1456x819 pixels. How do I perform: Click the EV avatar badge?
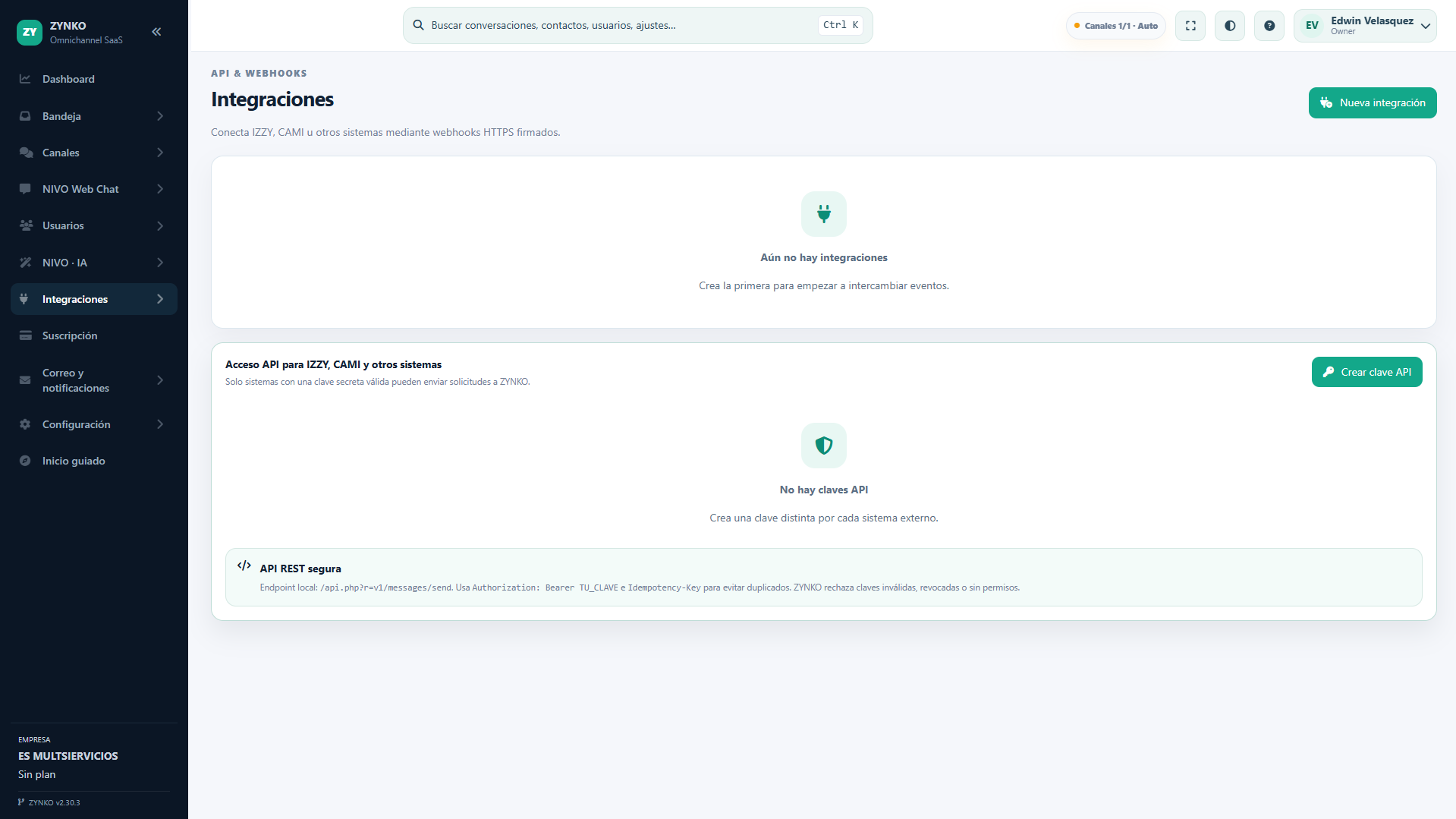pyautogui.click(x=1312, y=26)
